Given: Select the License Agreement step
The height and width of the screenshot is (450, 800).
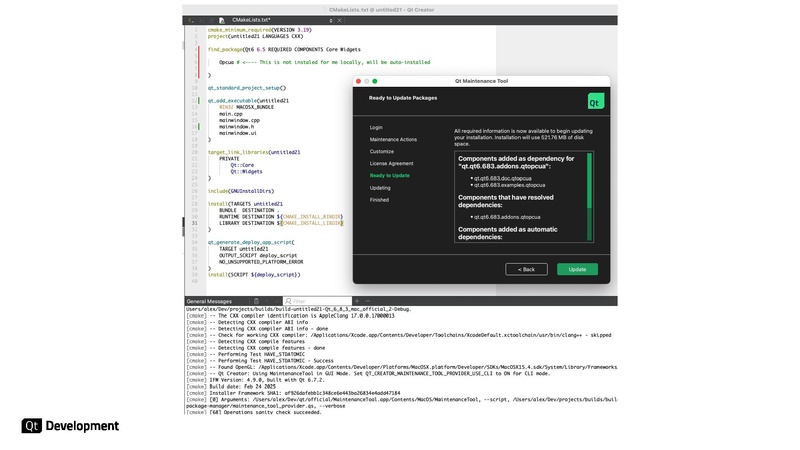Looking at the screenshot, I should tap(391, 163).
